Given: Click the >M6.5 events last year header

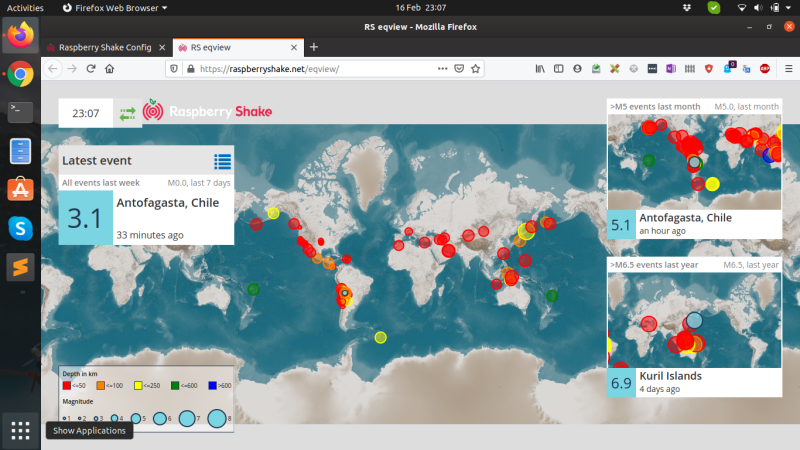Looking at the screenshot, I should pyautogui.click(x=654, y=265).
